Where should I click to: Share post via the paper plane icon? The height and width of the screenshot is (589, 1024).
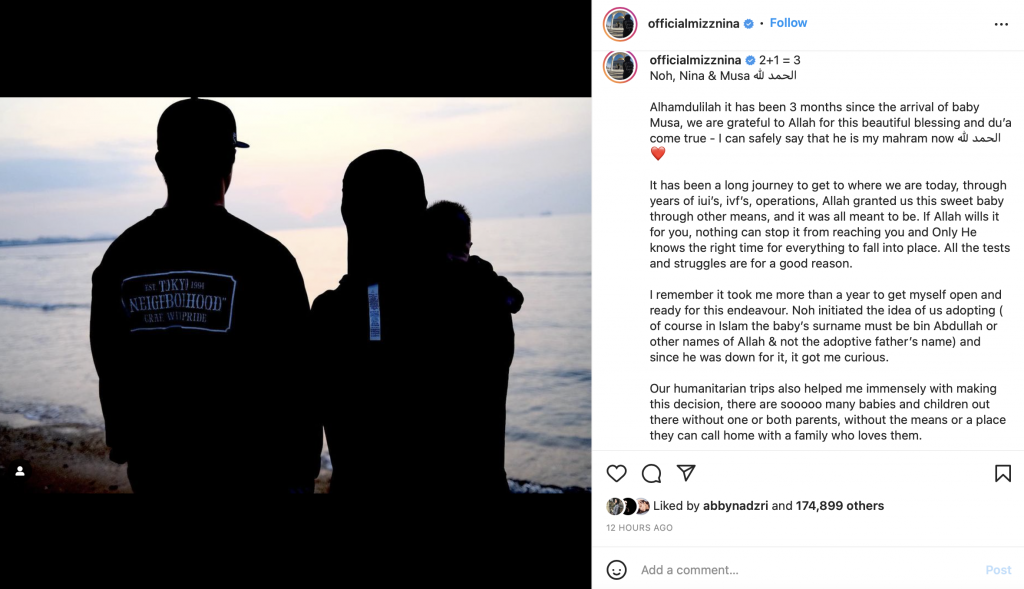coord(686,473)
